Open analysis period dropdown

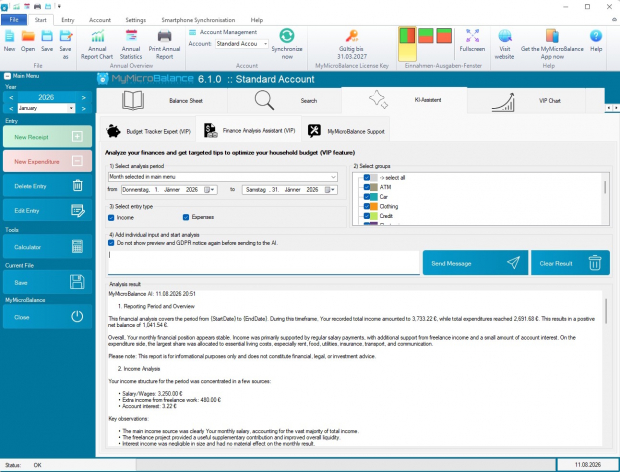223,177
